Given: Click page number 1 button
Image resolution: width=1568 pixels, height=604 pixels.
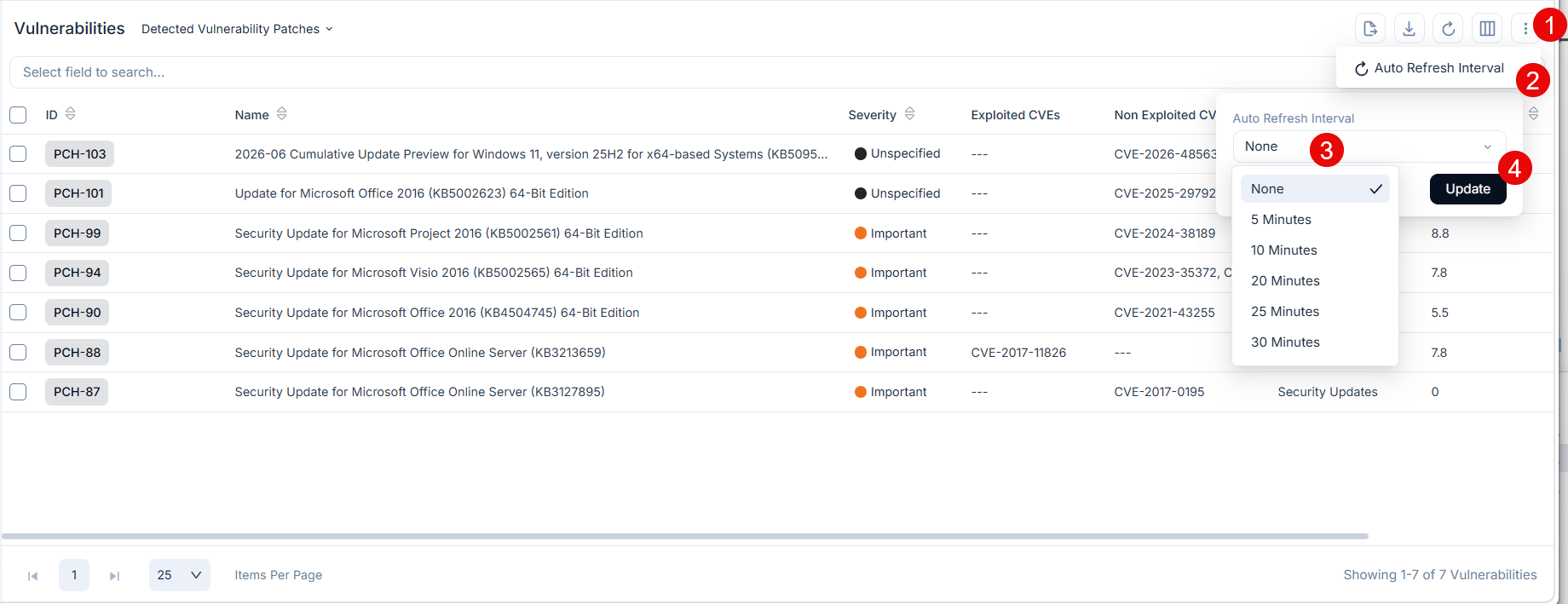Looking at the screenshot, I should point(74,575).
